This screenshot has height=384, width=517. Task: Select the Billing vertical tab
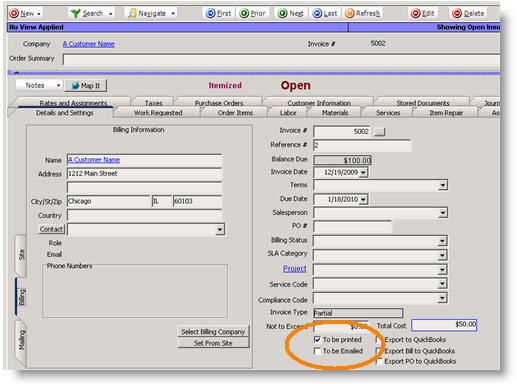21,297
